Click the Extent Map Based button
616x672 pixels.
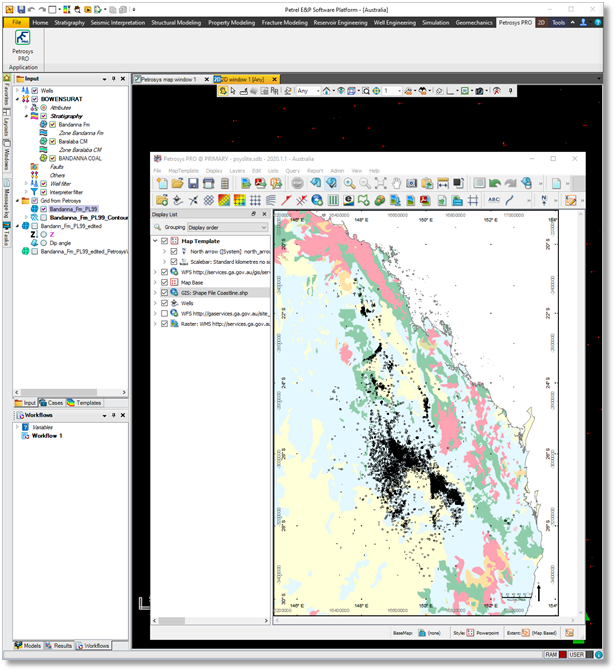[532, 633]
